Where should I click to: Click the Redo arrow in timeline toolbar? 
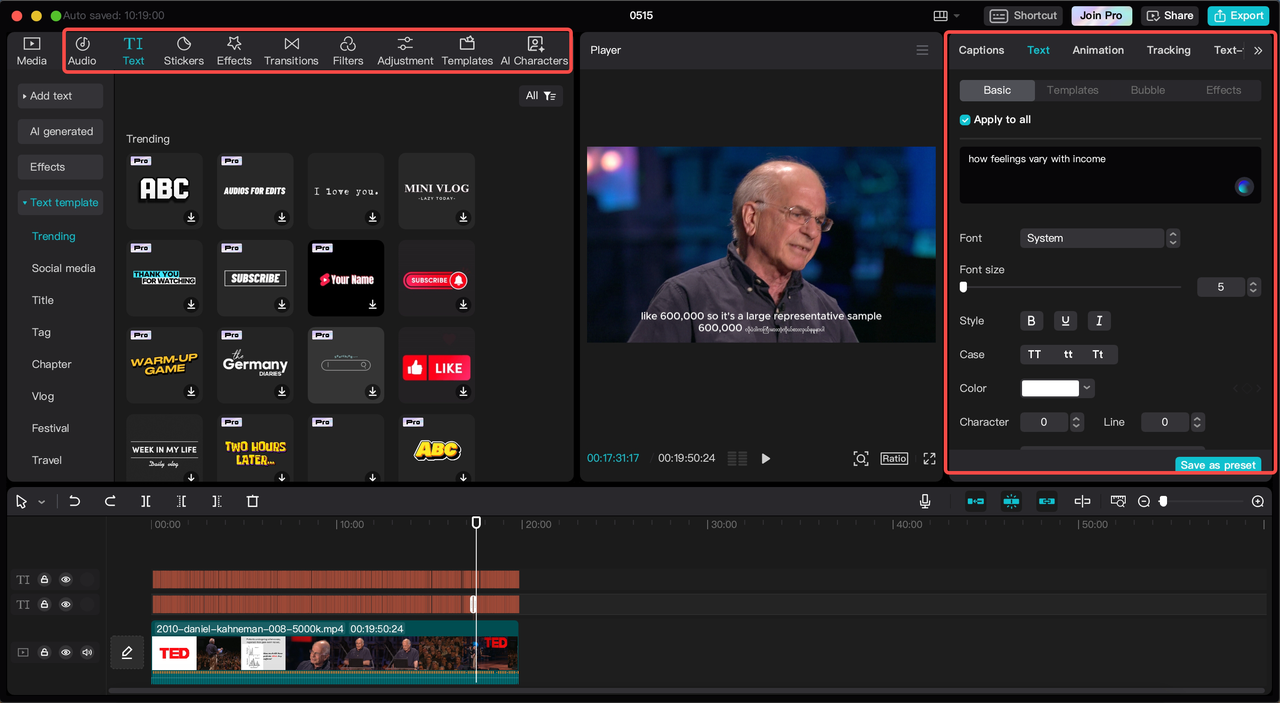tap(110, 501)
